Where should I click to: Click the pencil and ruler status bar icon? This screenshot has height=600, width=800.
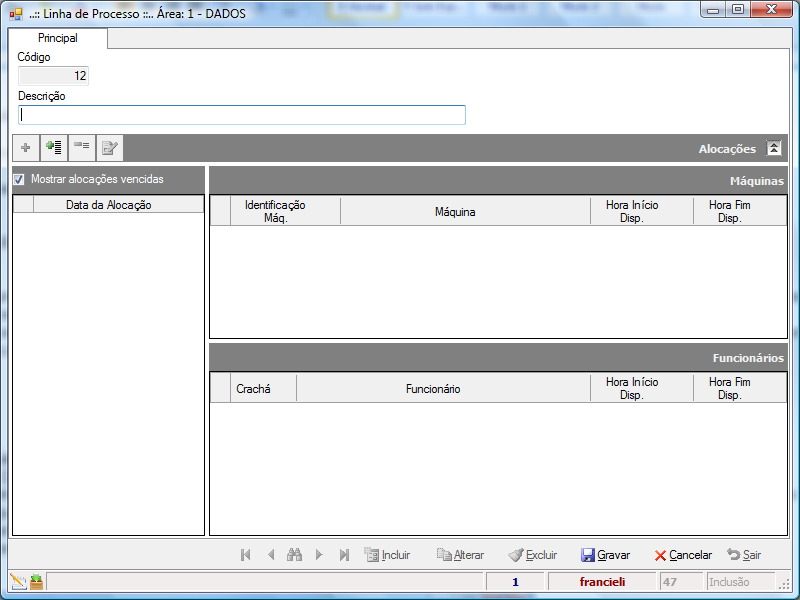pyautogui.click(x=18, y=582)
